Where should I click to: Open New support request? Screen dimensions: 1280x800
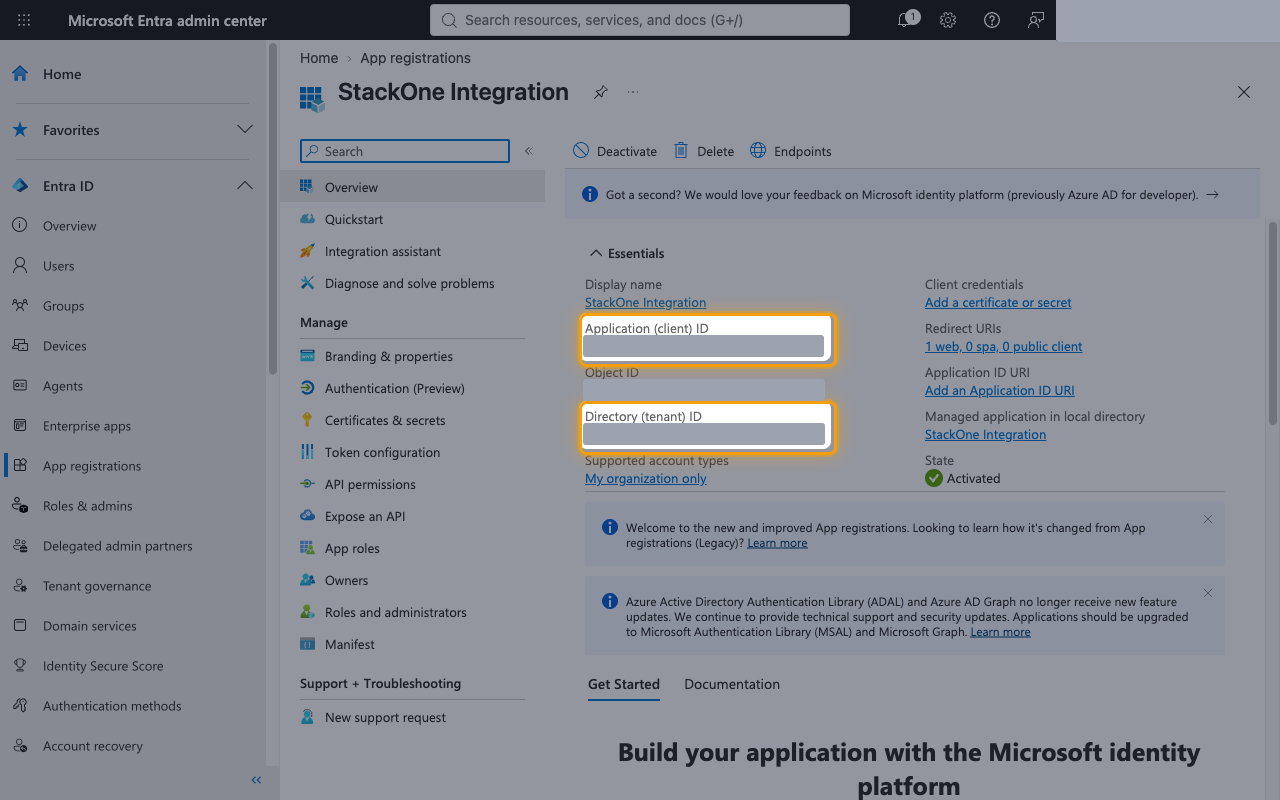pyautogui.click(x=385, y=717)
